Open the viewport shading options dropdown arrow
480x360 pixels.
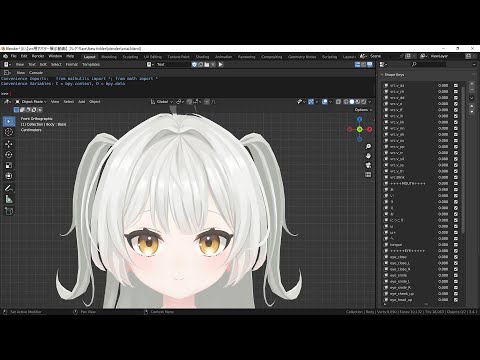pos(370,102)
